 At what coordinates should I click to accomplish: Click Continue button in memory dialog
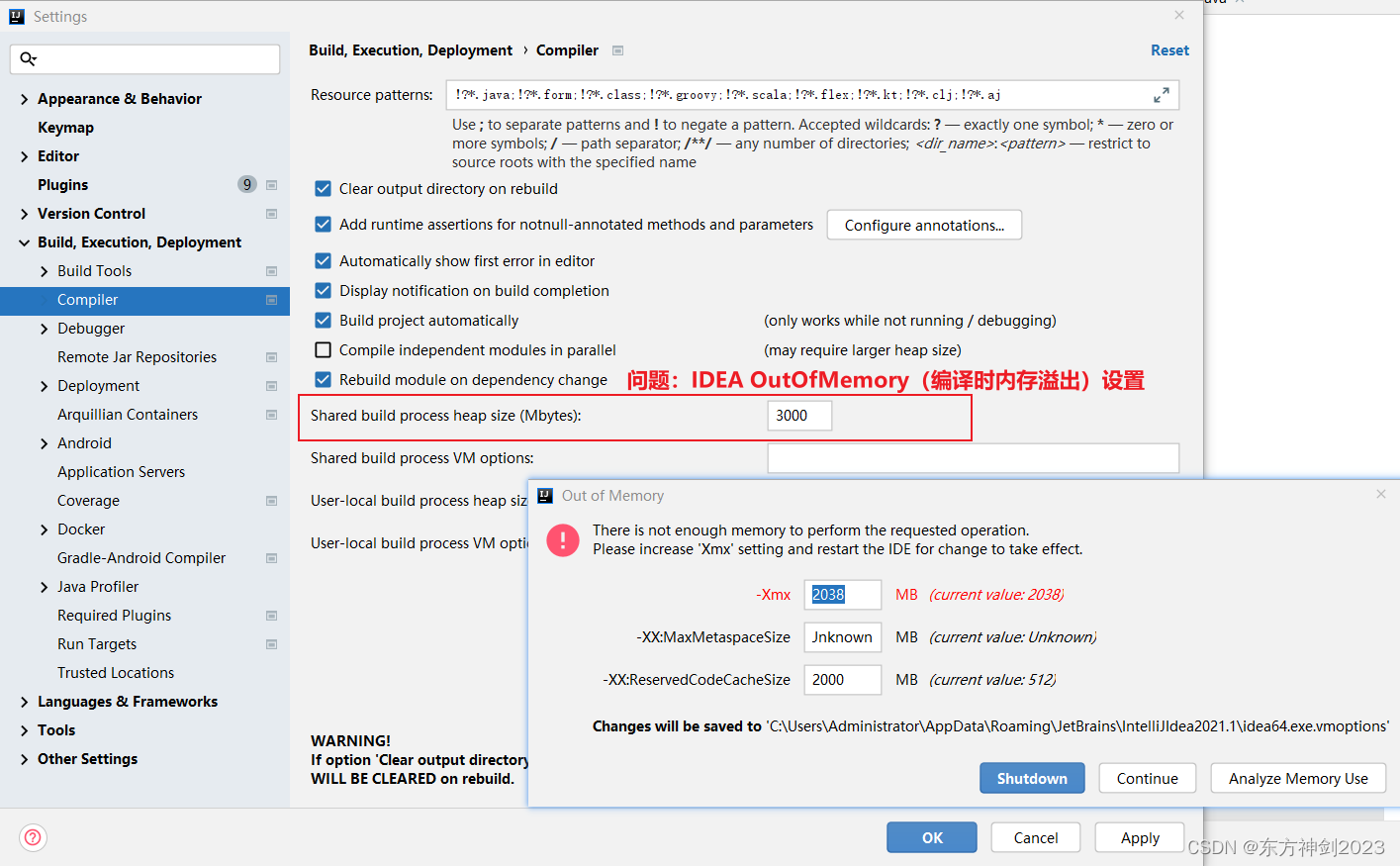tap(1148, 778)
